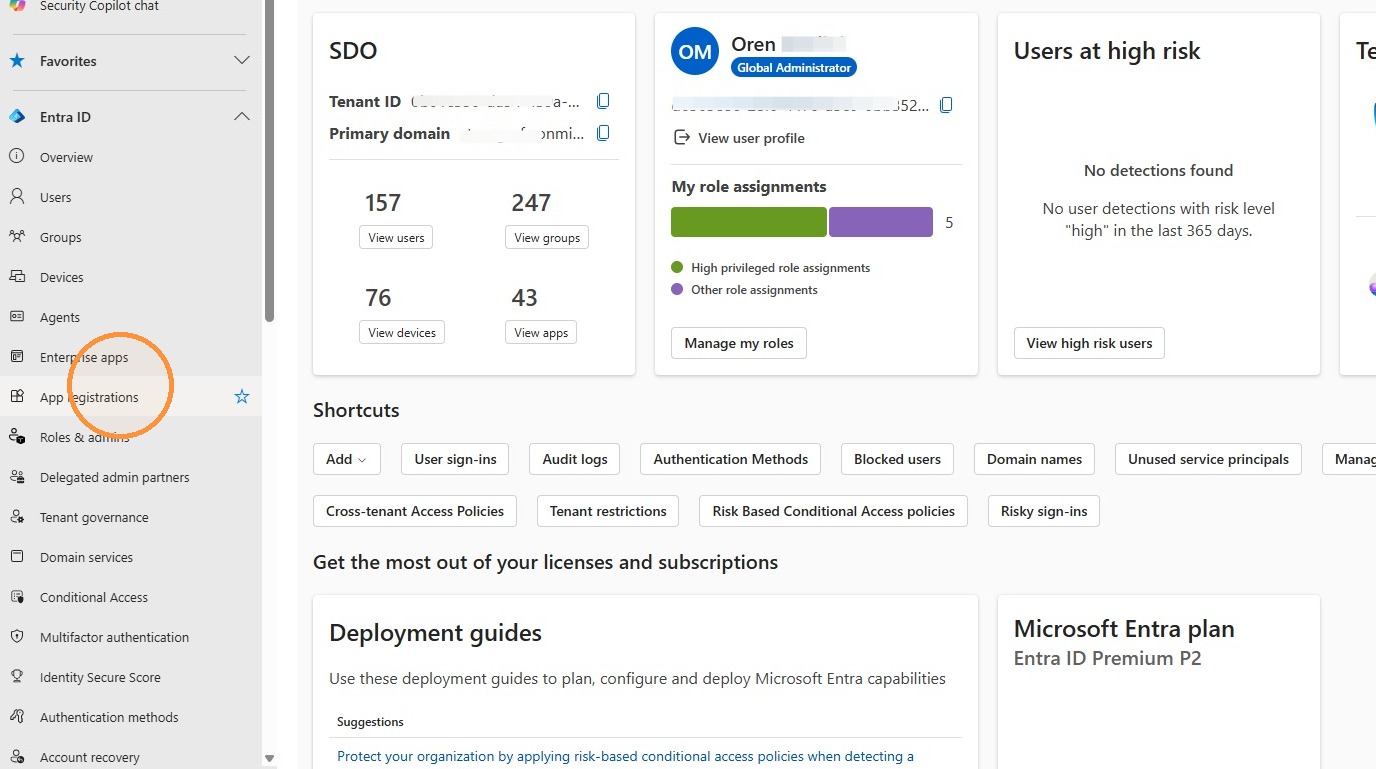Click Manage my roles button

739,343
